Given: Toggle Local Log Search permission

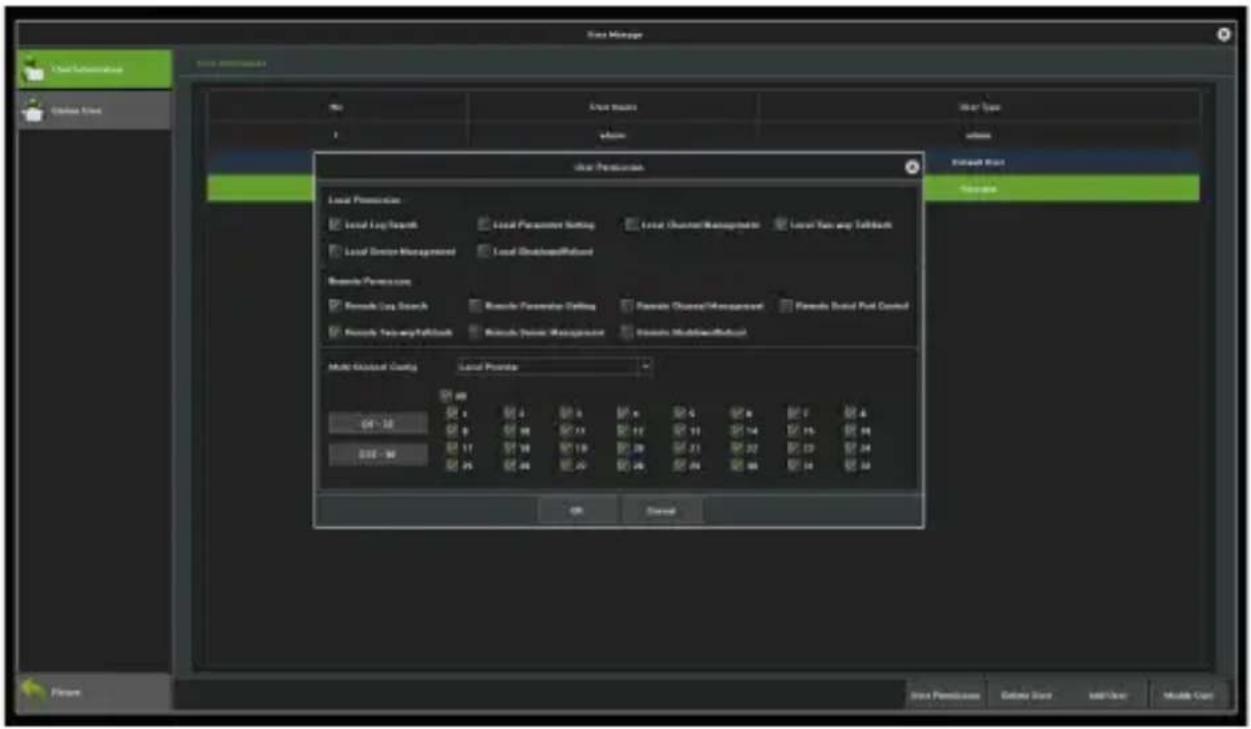Looking at the screenshot, I should (335, 225).
